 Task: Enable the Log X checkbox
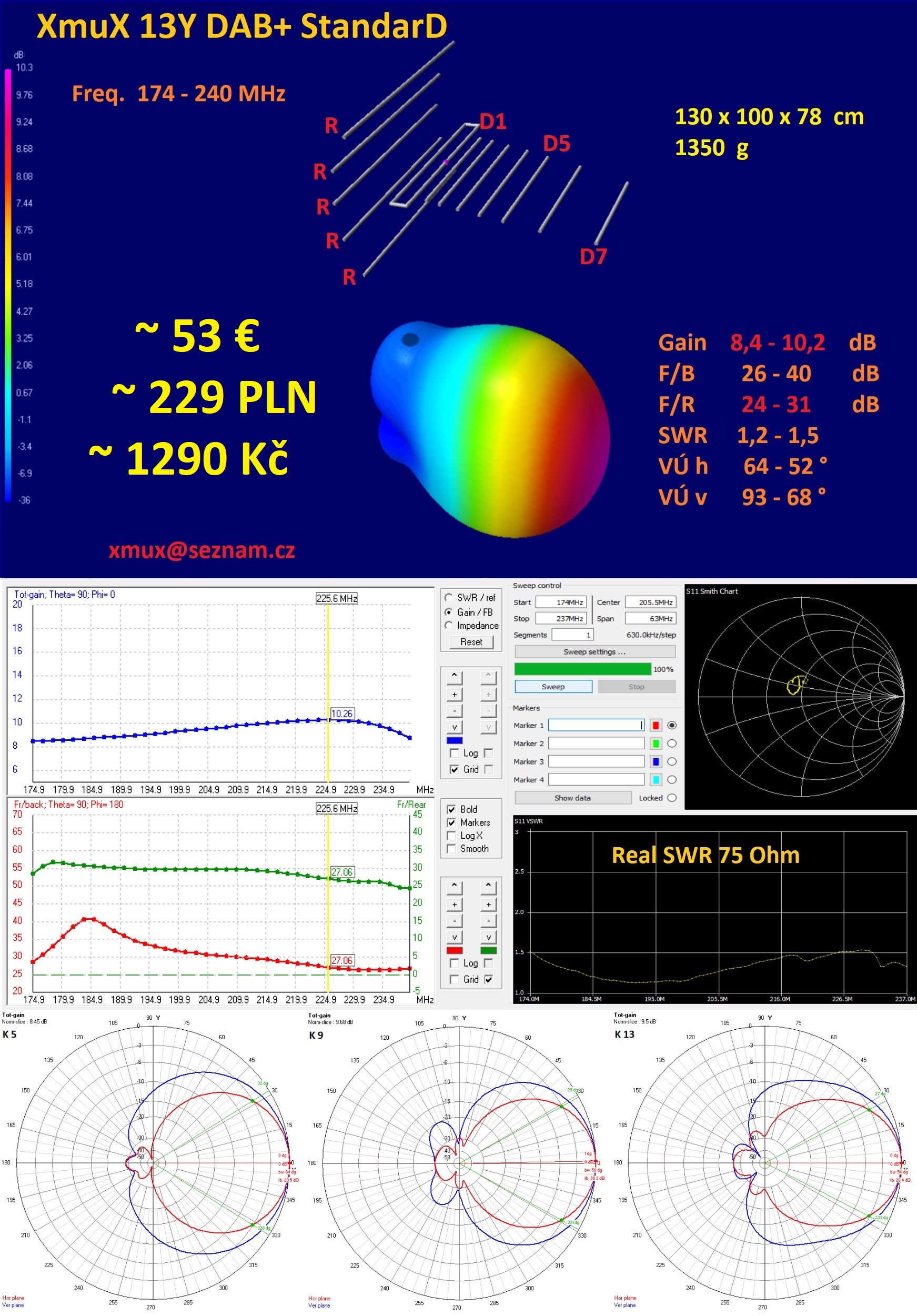pyautogui.click(x=451, y=836)
